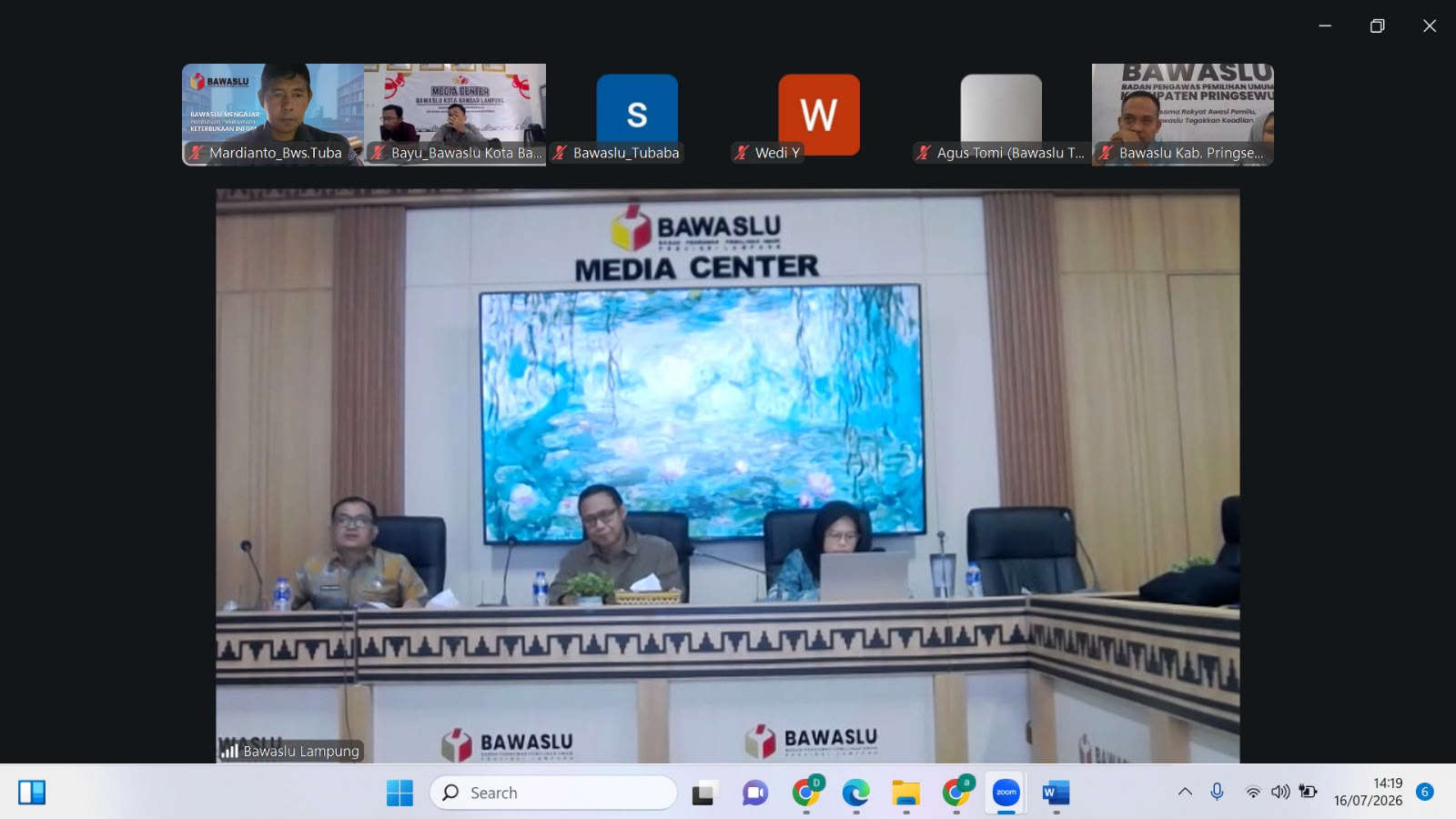Screen dimensions: 1456x819
Task: Open clock showing 14:19 16/07/2026
Action: click(x=1368, y=792)
